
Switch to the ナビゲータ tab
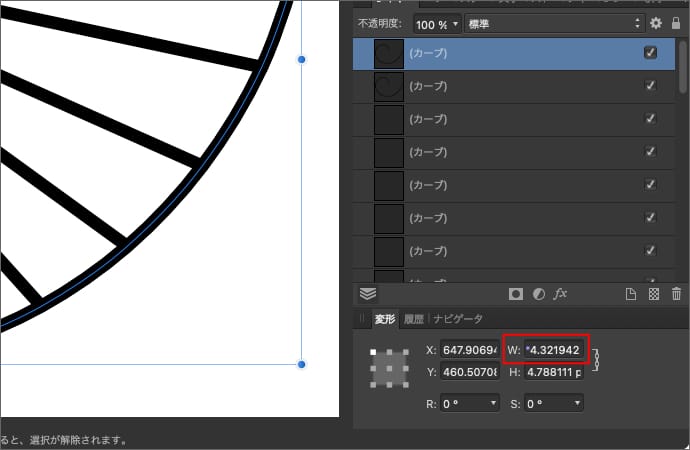(457, 319)
